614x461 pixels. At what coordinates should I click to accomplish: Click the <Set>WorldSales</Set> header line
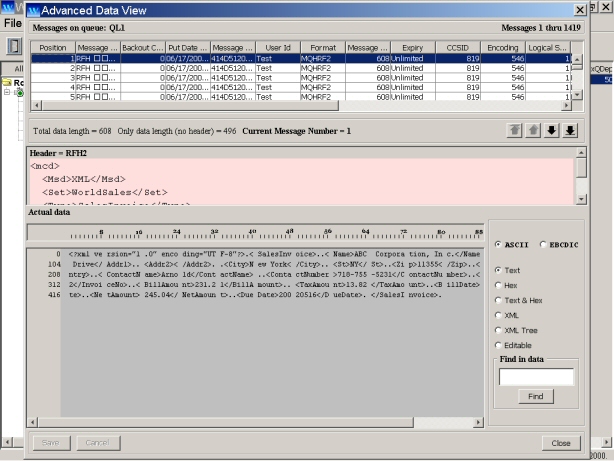(x=105, y=192)
